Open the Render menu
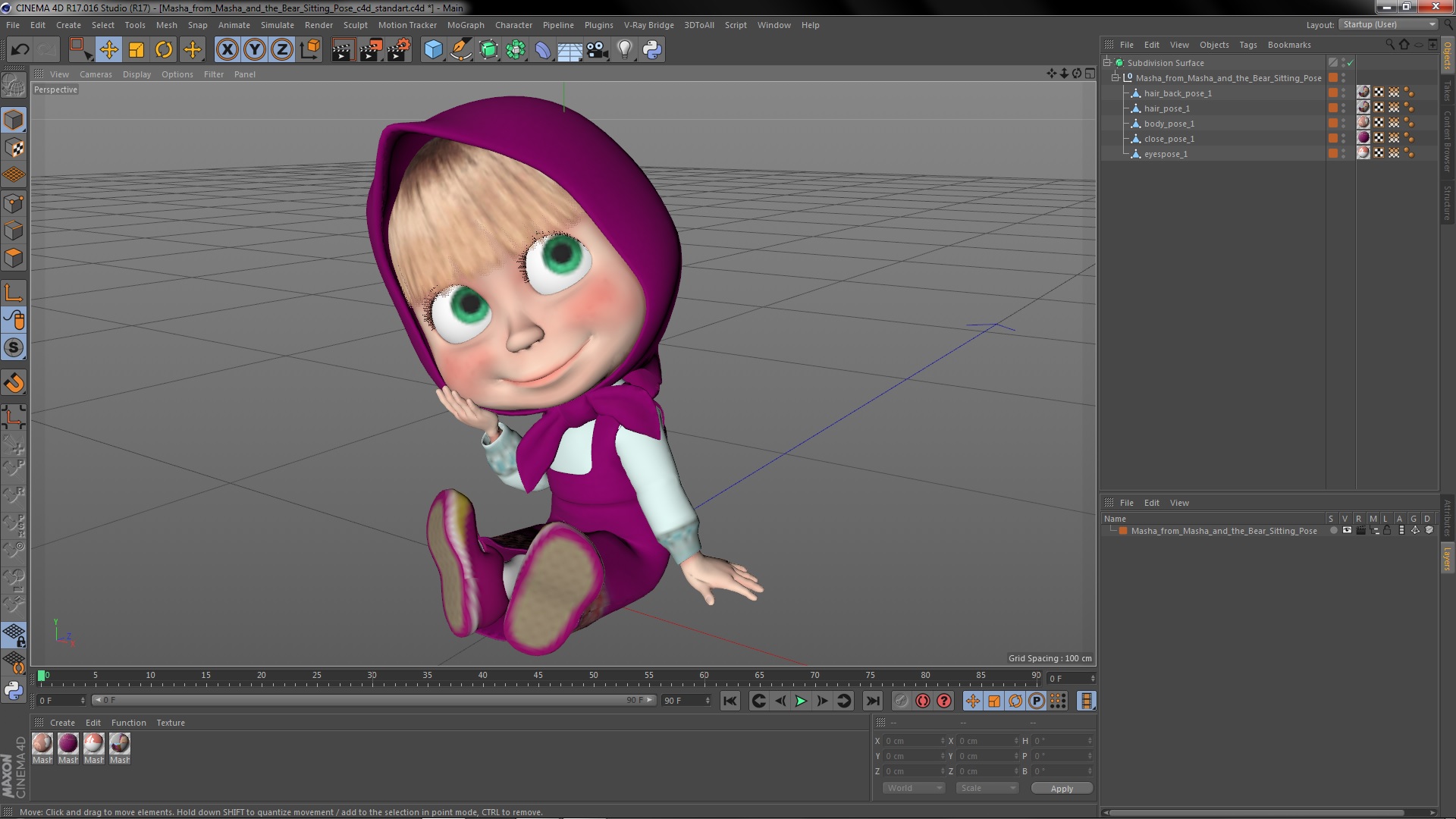This screenshot has width=1456, height=819. tap(318, 25)
